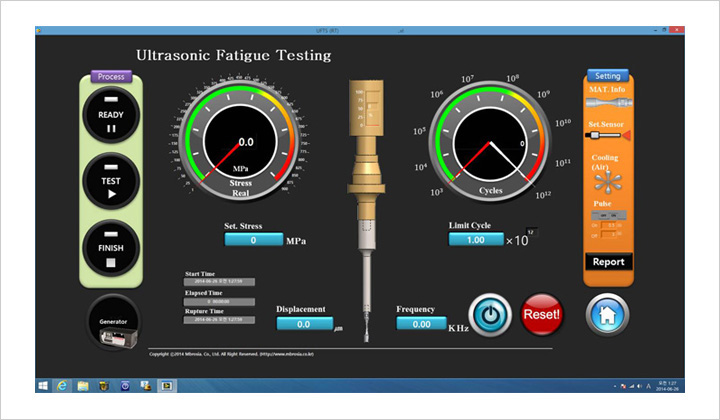Click the Set. Stress value field
The height and width of the screenshot is (420, 720).
[x=253, y=240]
